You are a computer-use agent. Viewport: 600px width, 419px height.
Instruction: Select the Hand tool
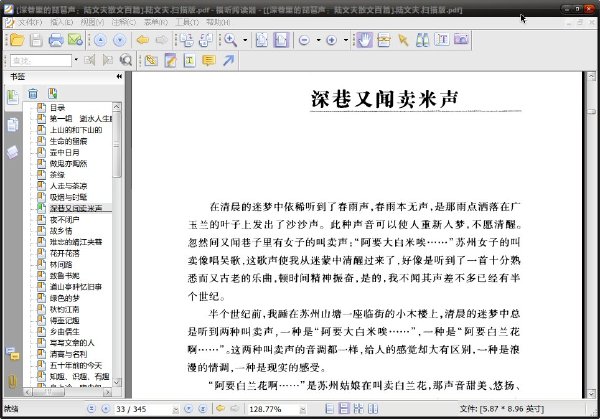click(364, 40)
